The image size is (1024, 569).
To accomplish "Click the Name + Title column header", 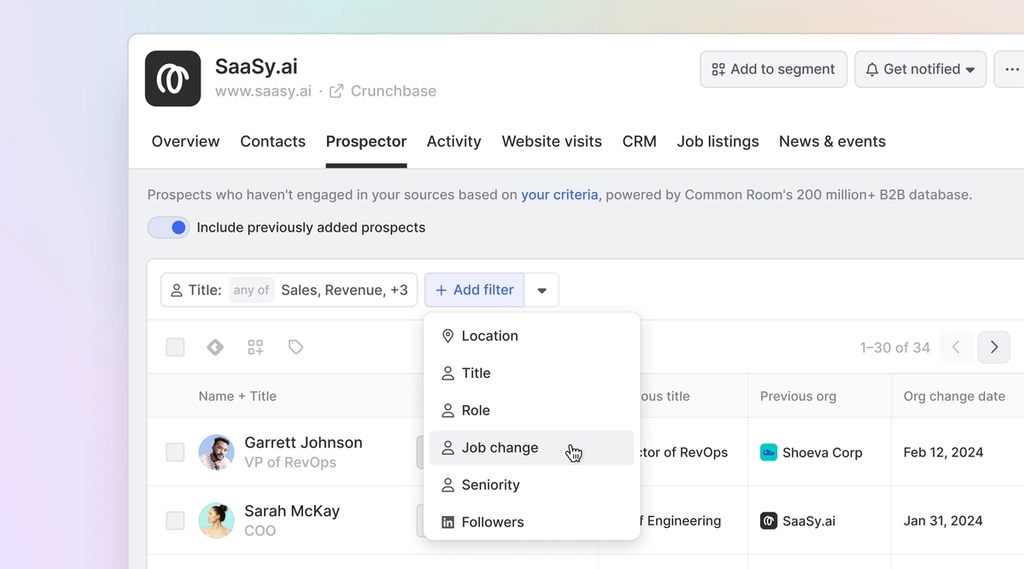I will click(238, 396).
